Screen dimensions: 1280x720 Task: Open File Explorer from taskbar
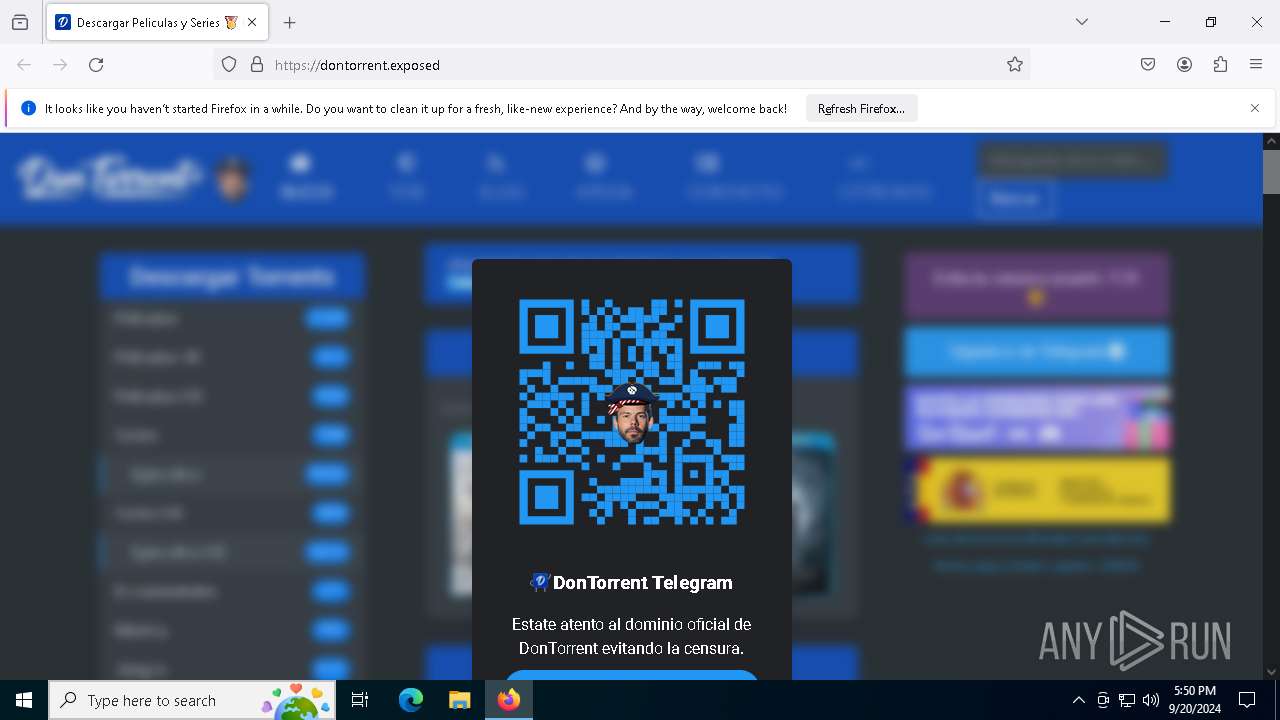[459, 700]
